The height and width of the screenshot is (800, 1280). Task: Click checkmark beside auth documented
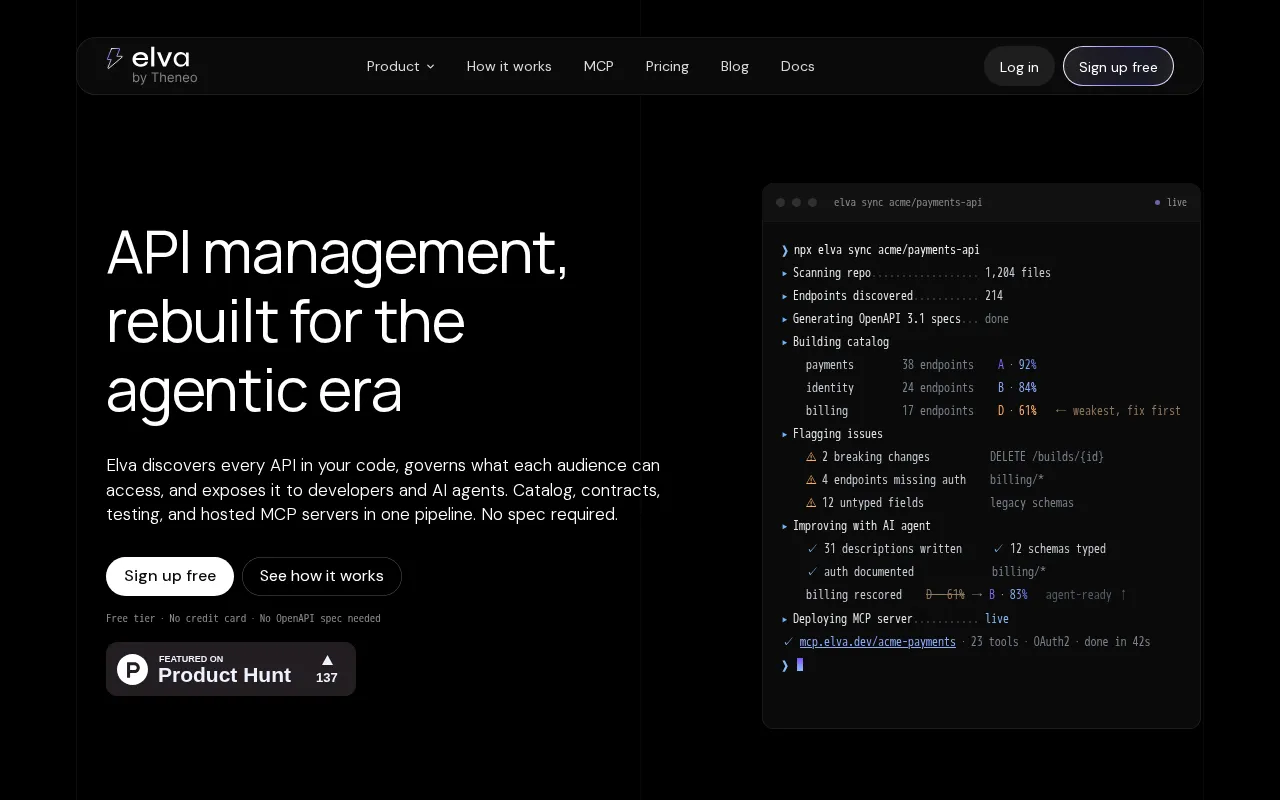tap(812, 572)
